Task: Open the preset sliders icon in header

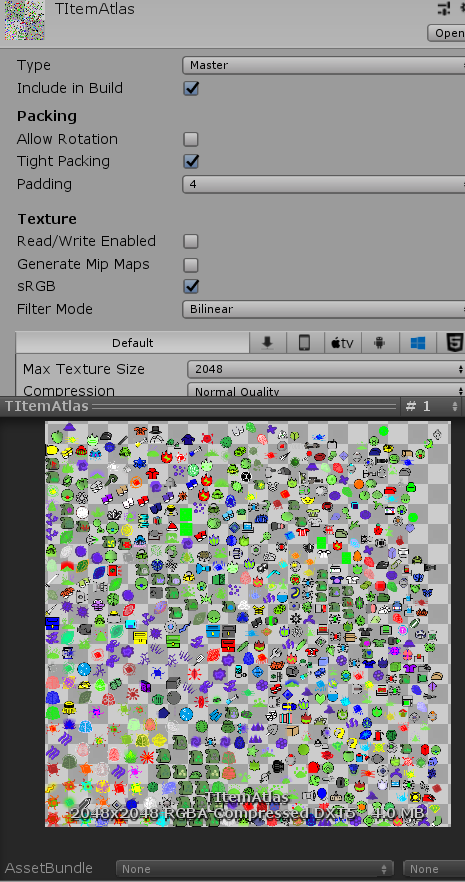Action: (444, 8)
